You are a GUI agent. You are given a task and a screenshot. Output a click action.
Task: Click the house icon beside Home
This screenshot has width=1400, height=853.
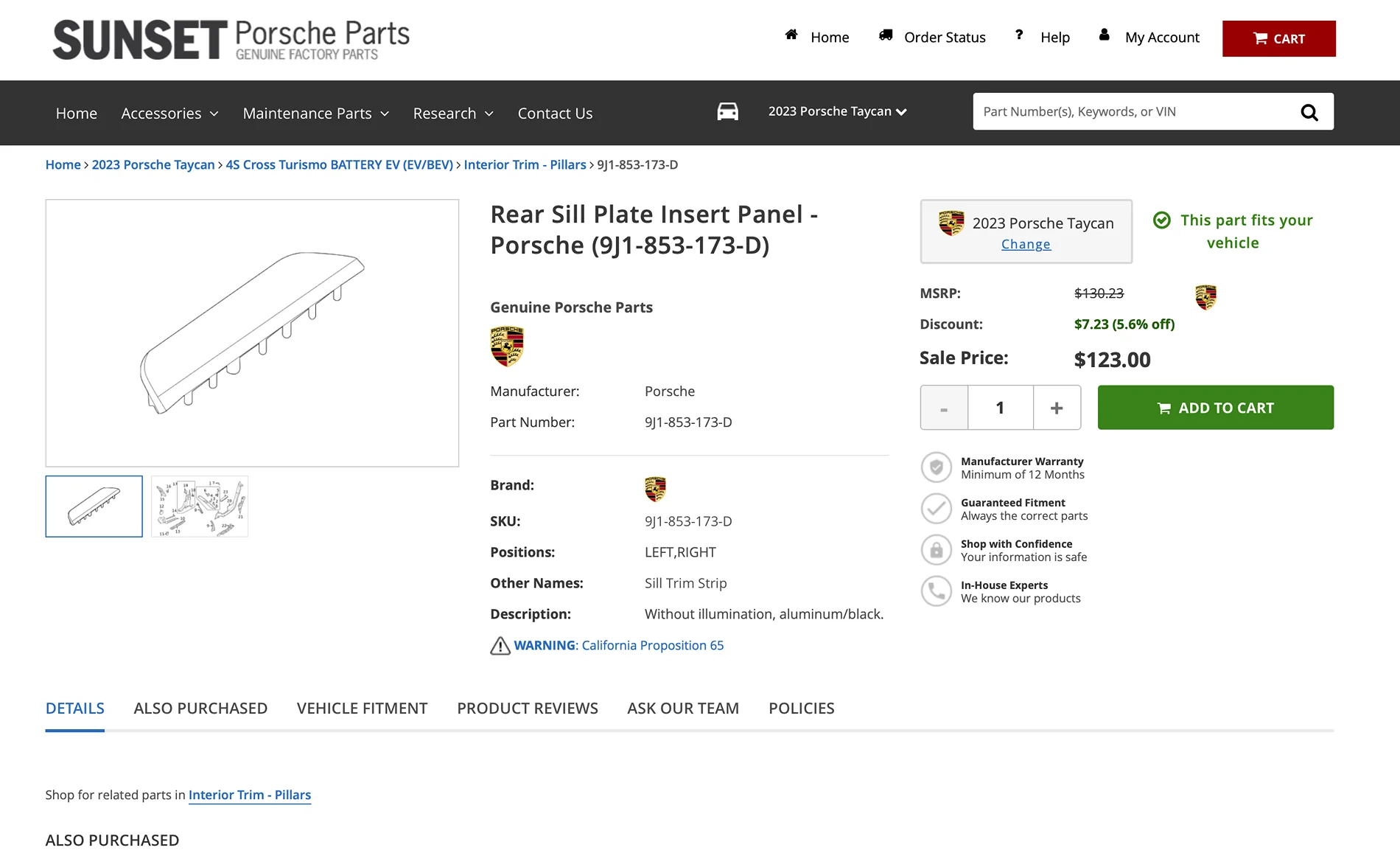791,35
